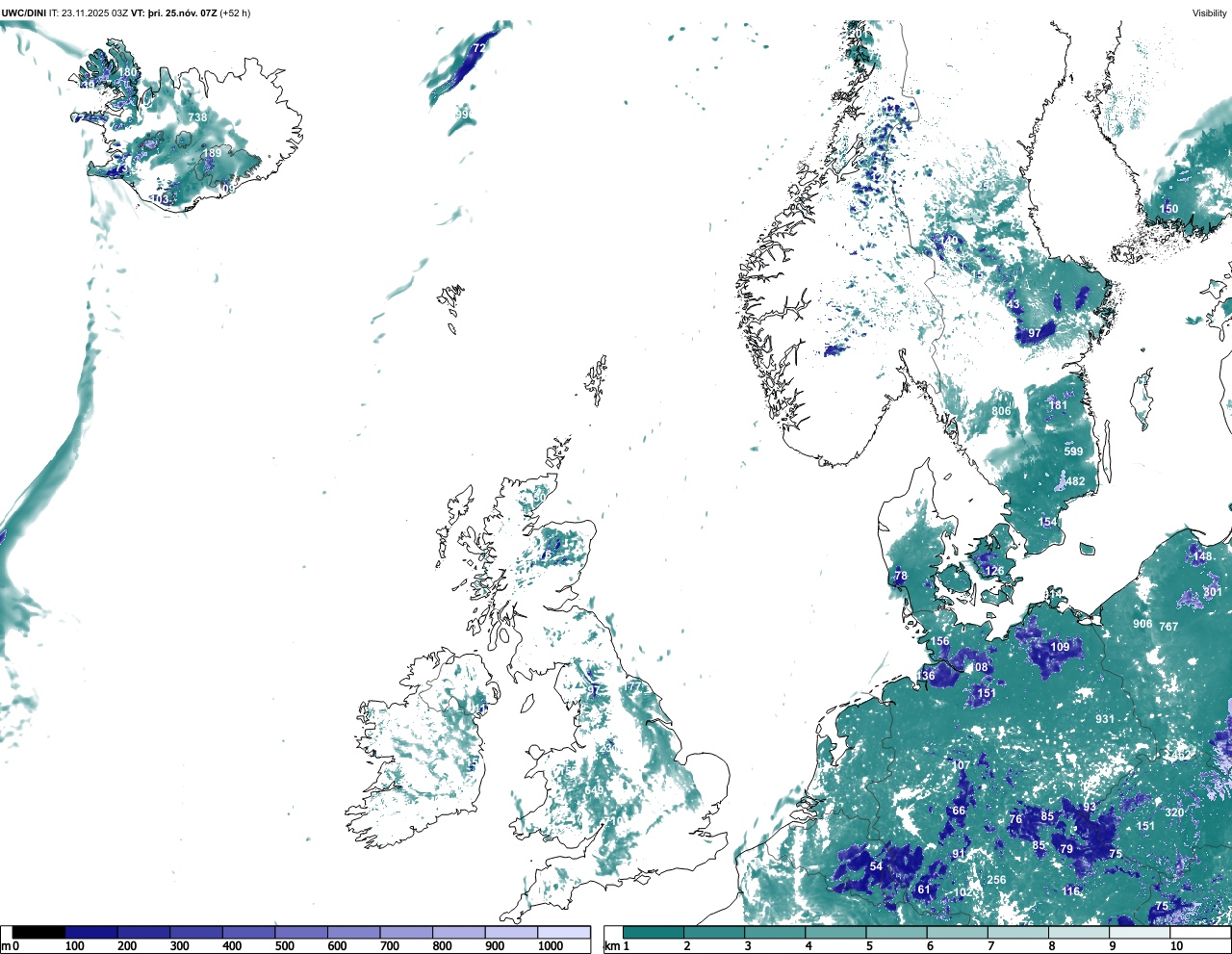This screenshot has width=1232, height=954.
Task: Click the '256' value in southern Germany
Action: 996,880
